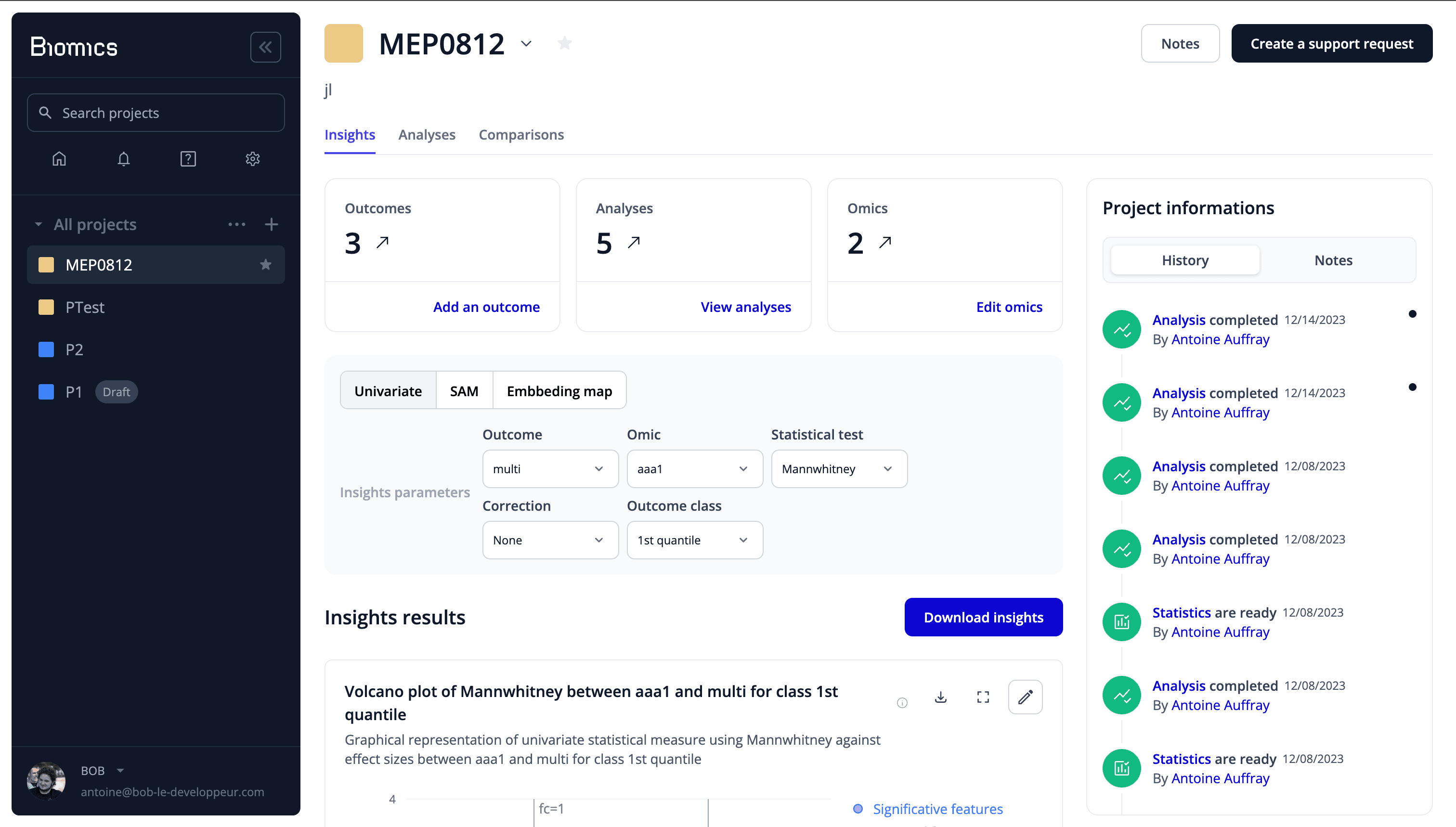Select the SAM insight tab

pos(464,391)
